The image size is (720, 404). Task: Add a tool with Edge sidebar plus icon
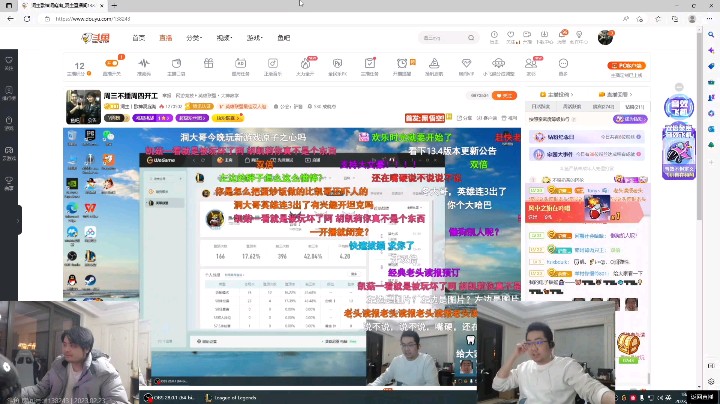click(711, 162)
